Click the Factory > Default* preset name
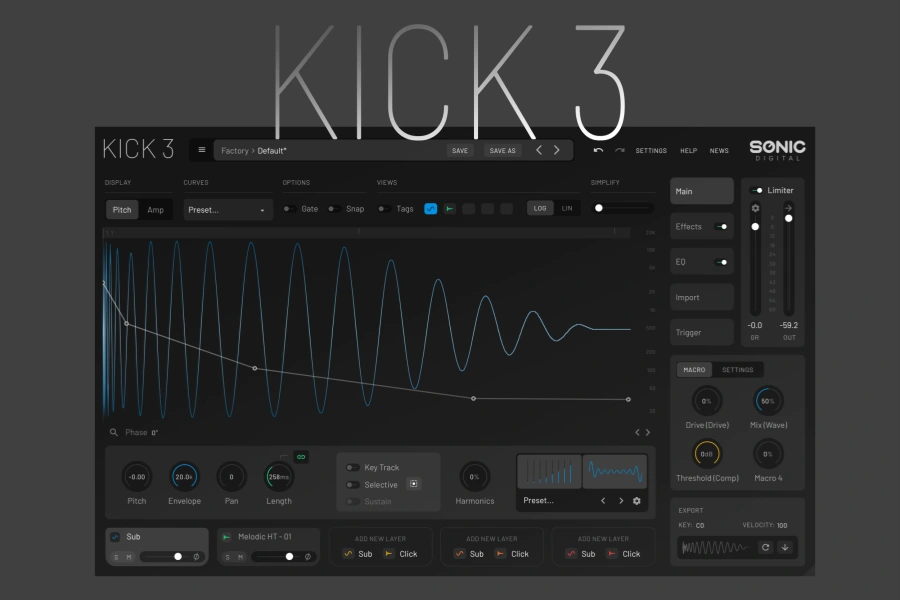The image size is (900, 600). pyautogui.click(x=254, y=150)
